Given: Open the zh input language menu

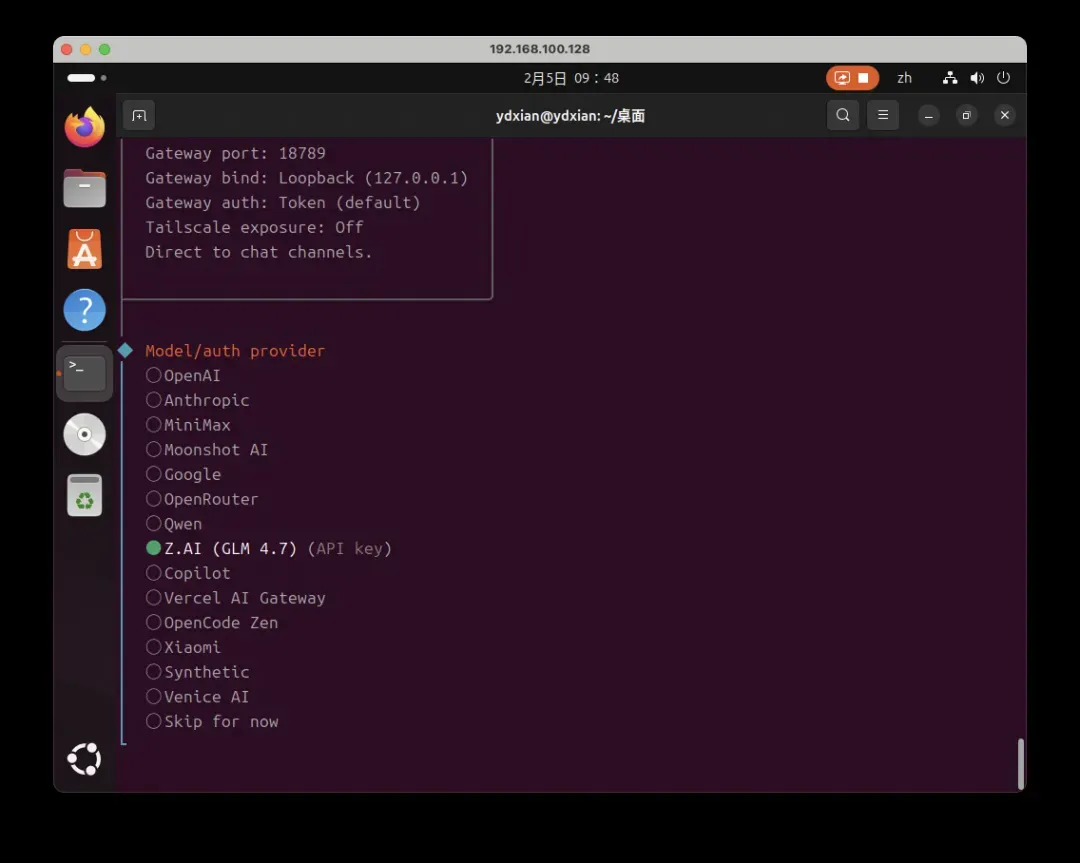Looking at the screenshot, I should point(904,78).
